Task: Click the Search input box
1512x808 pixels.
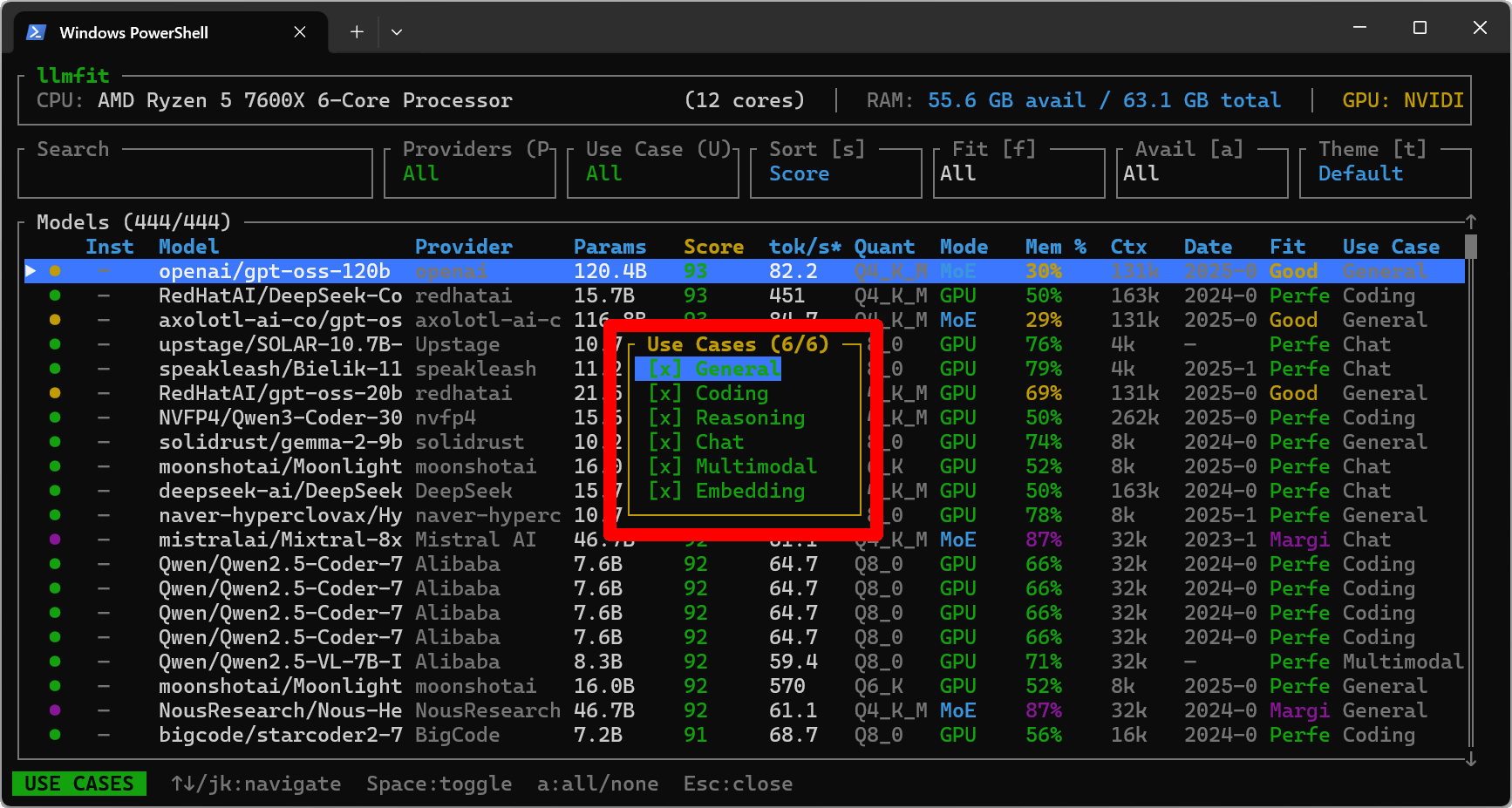Action: tap(194, 173)
